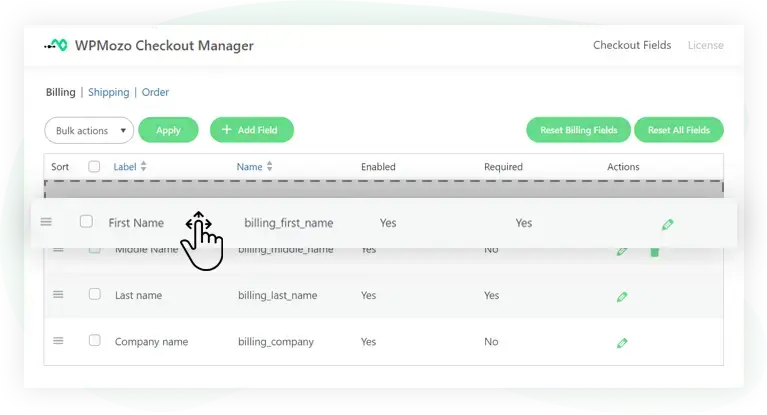Viewport: 767px width, 415px height.
Task: Click the Required column header
Action: pos(503,166)
